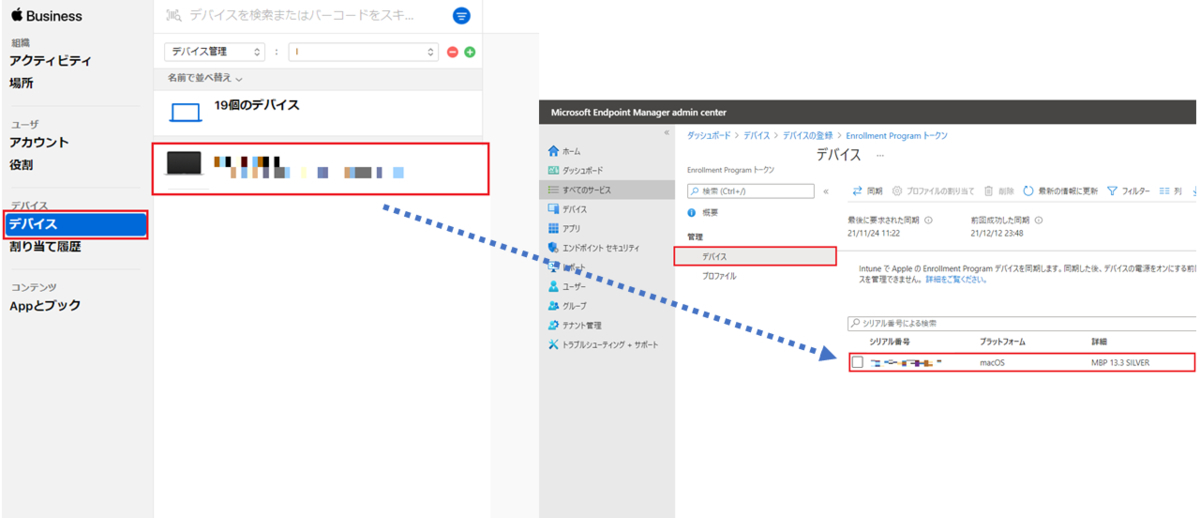
Task: Open 役割 in Apple Business sidebar
Action: pyautogui.click(x=21, y=165)
